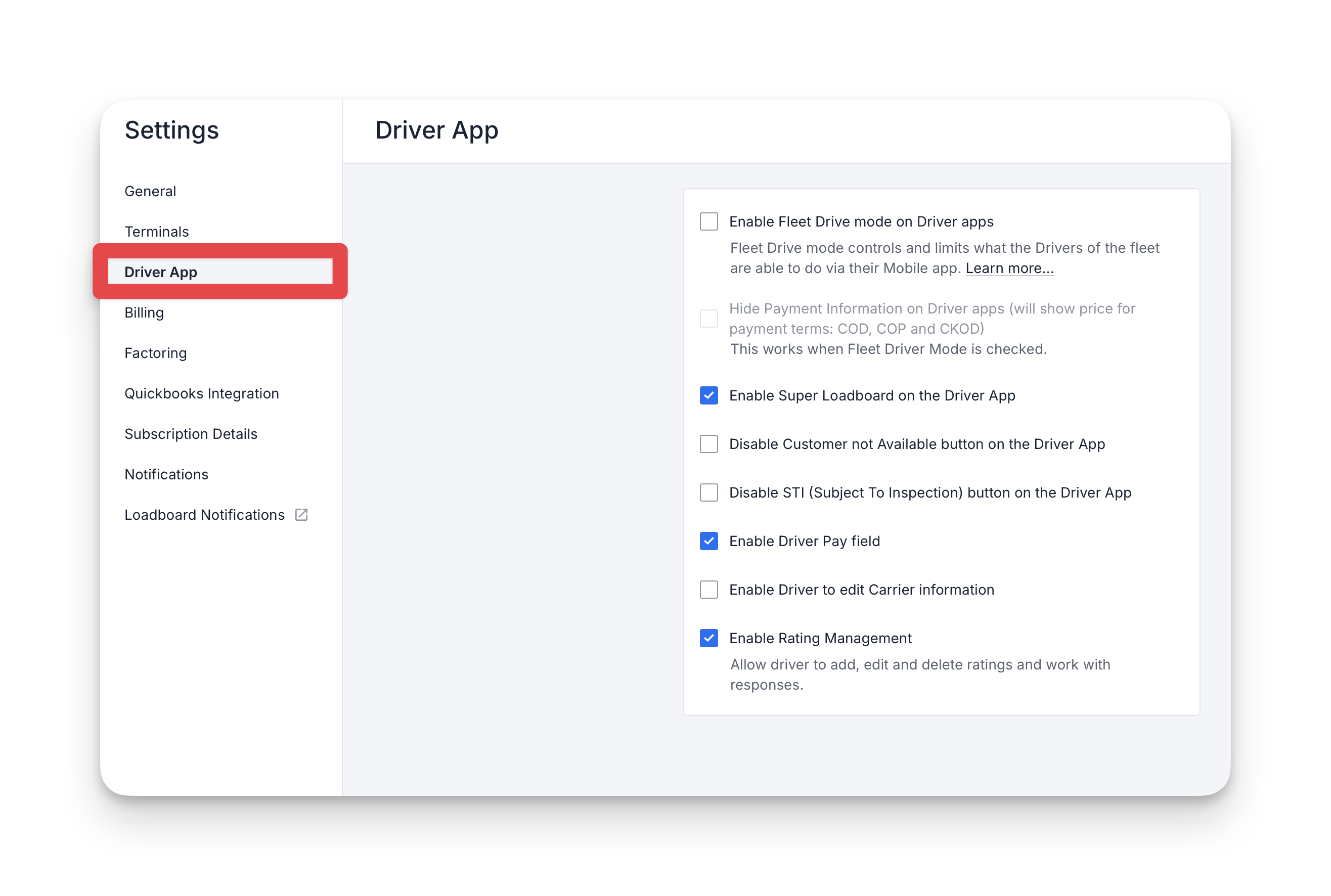This screenshot has height=896, width=1331.
Task: Uncheck Enable Rating Management
Action: (708, 638)
